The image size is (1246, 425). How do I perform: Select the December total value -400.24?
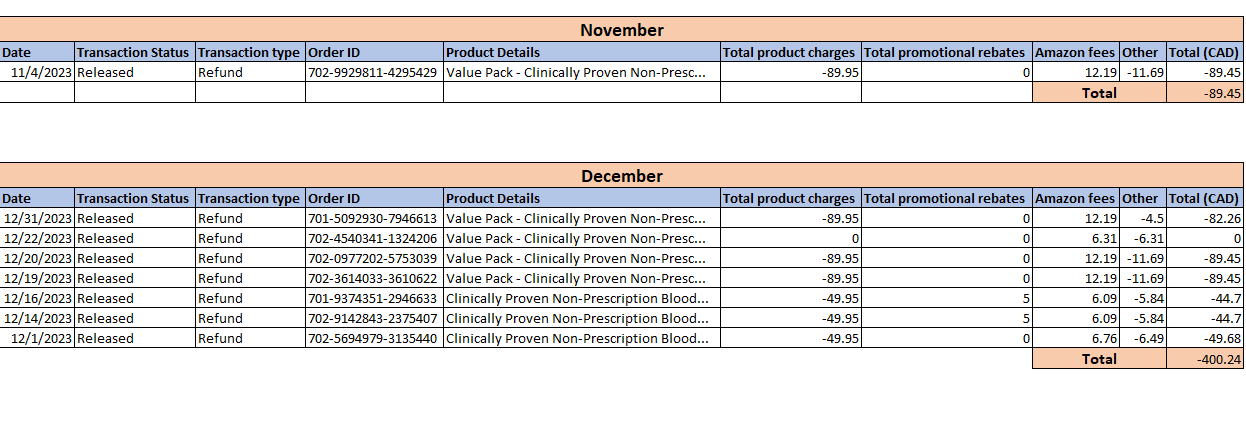(x=1204, y=358)
